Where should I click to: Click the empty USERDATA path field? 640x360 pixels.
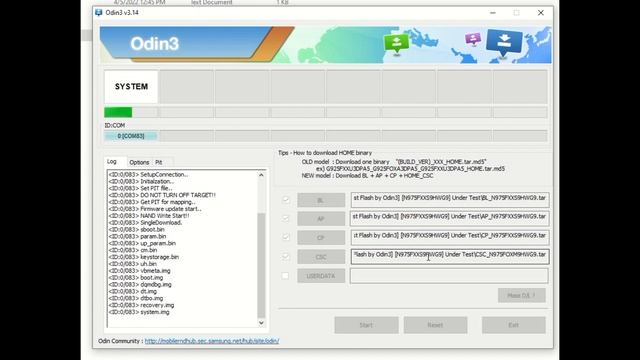[x=449, y=276]
